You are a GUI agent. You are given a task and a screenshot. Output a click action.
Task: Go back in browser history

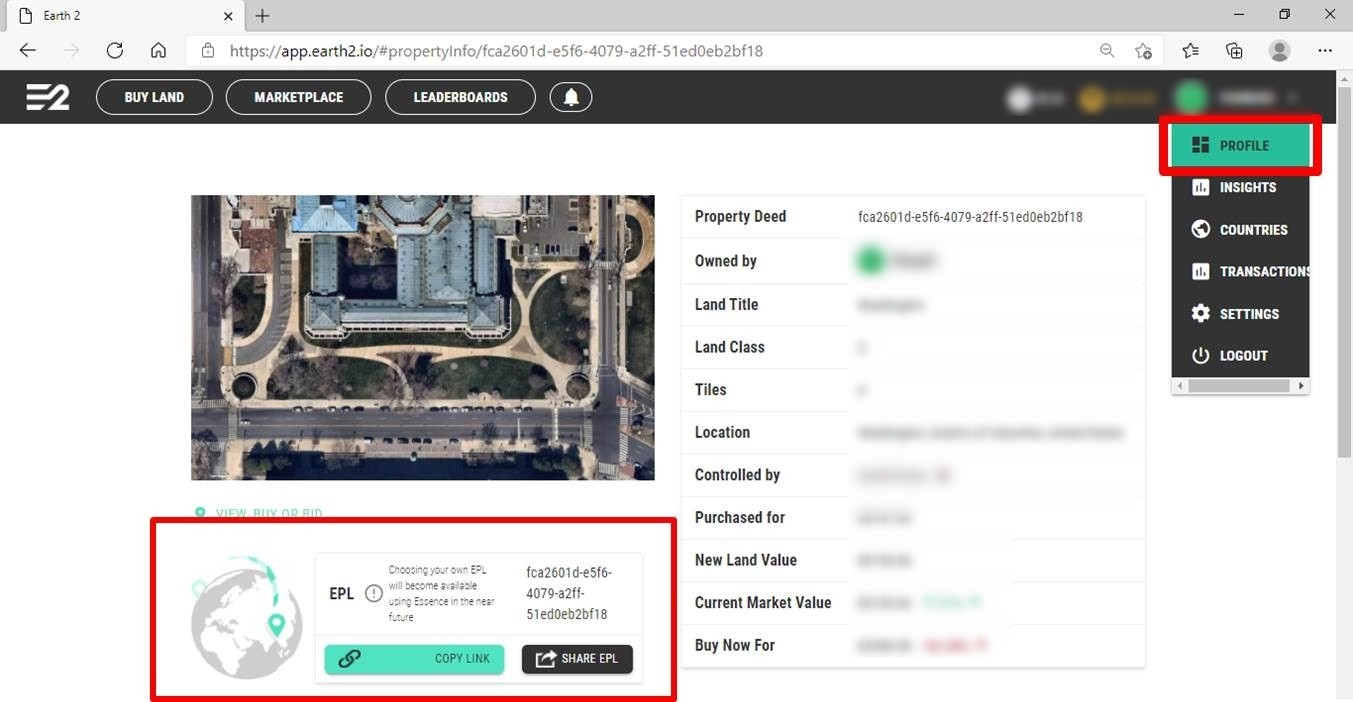(x=27, y=50)
